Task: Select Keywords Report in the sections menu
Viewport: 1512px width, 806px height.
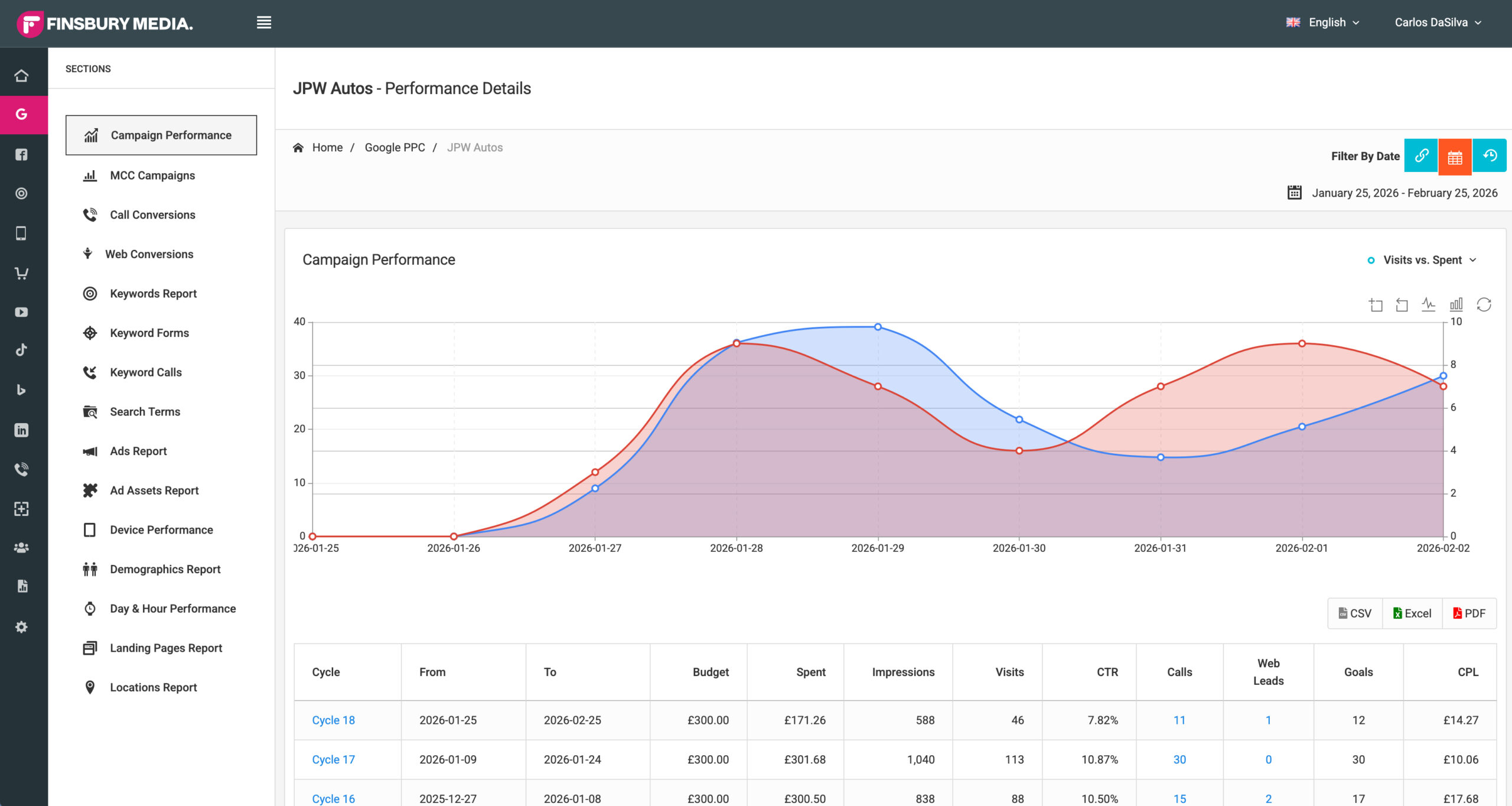Action: click(x=153, y=294)
